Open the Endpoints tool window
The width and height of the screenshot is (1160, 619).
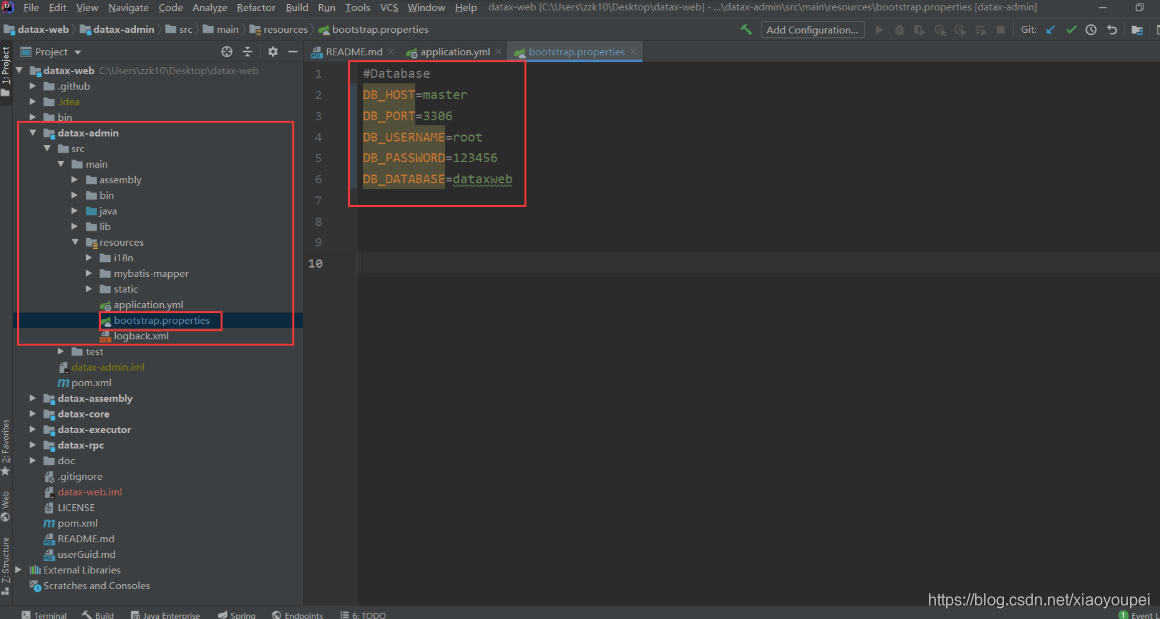click(x=297, y=615)
